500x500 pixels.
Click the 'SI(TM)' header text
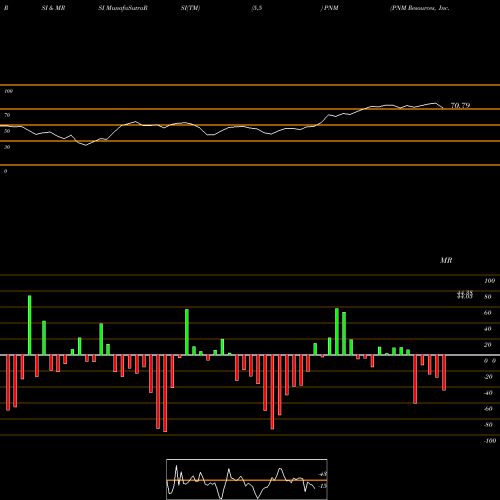tap(190, 8)
